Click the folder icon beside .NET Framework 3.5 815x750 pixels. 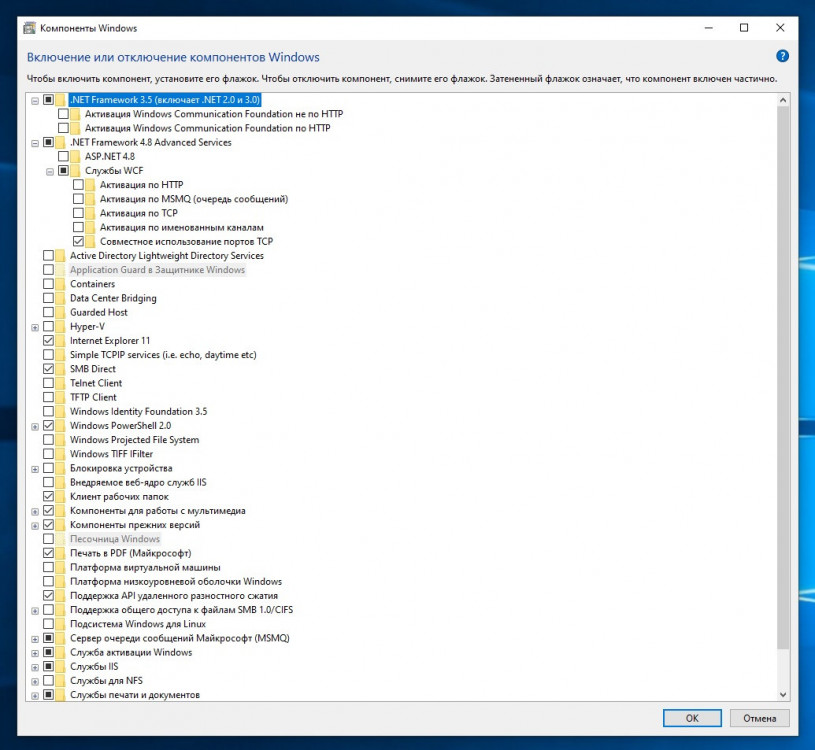coord(62,99)
